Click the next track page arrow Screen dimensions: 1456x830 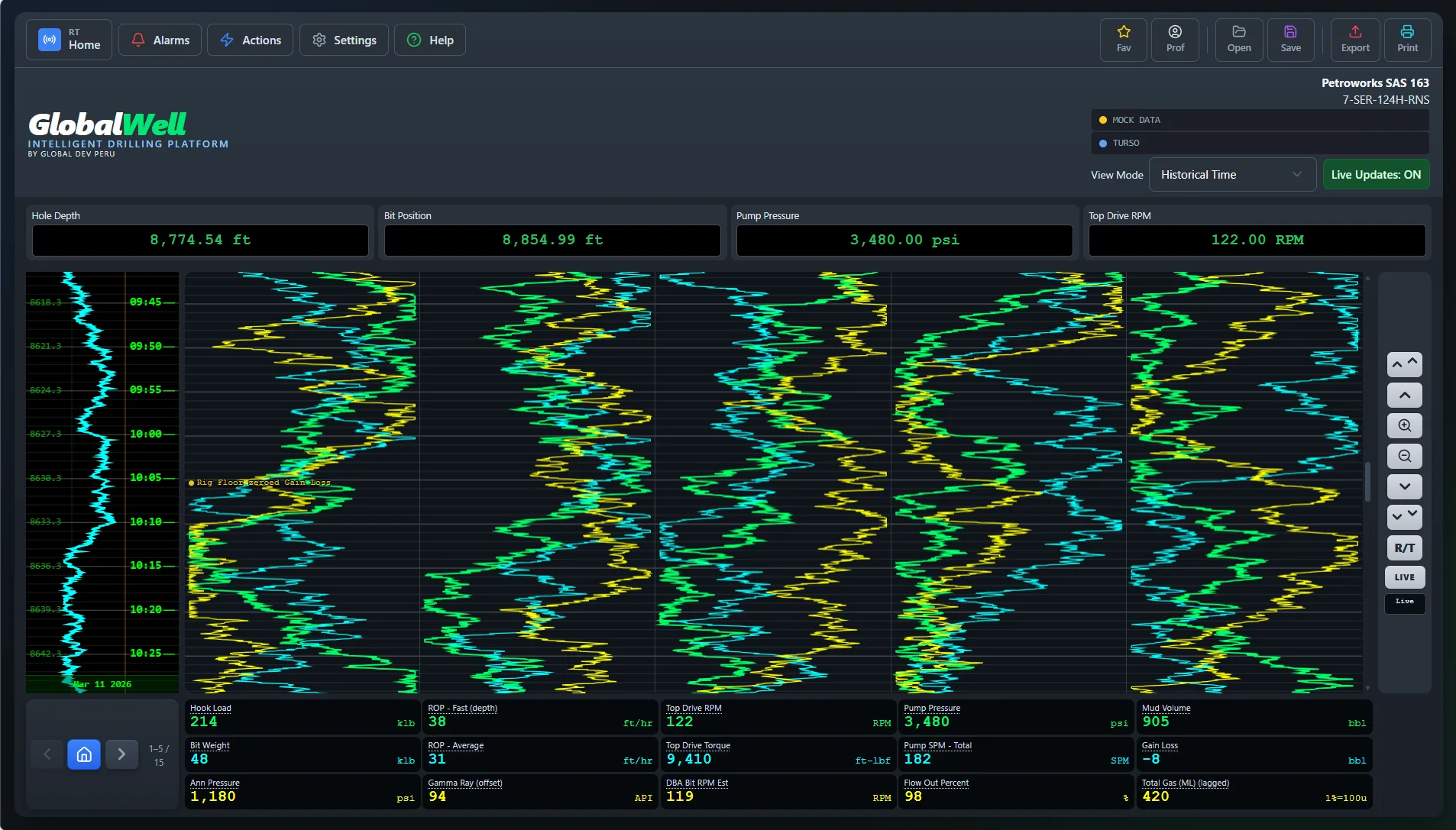(x=121, y=754)
